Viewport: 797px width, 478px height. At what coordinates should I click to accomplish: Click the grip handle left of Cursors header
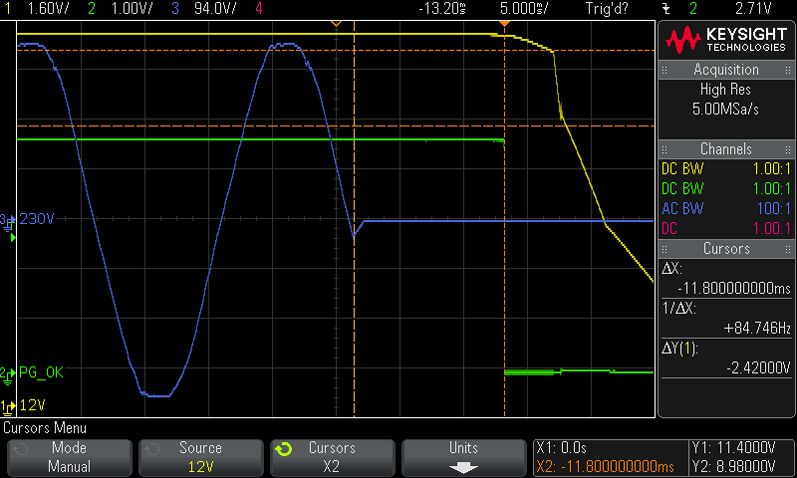point(664,249)
